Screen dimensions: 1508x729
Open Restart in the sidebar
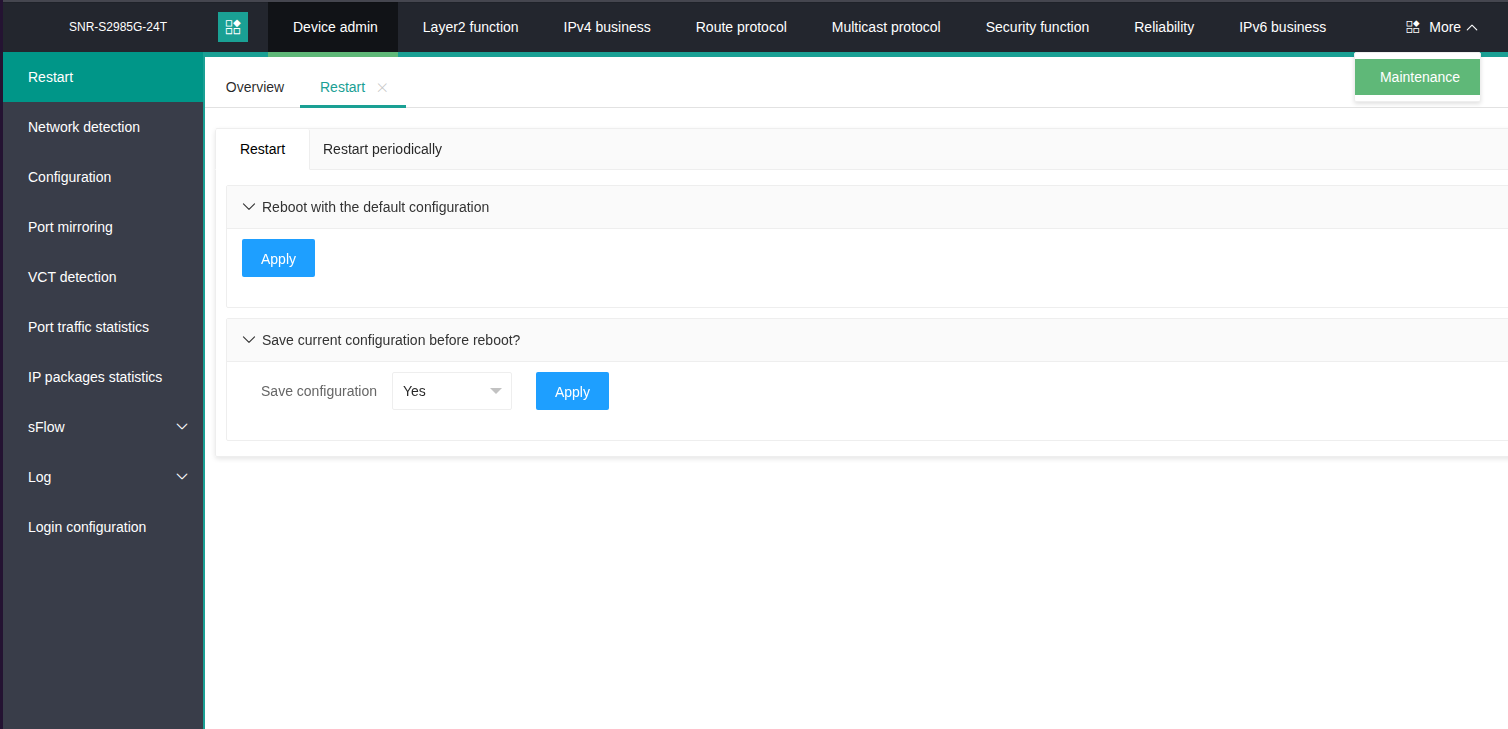[x=102, y=77]
